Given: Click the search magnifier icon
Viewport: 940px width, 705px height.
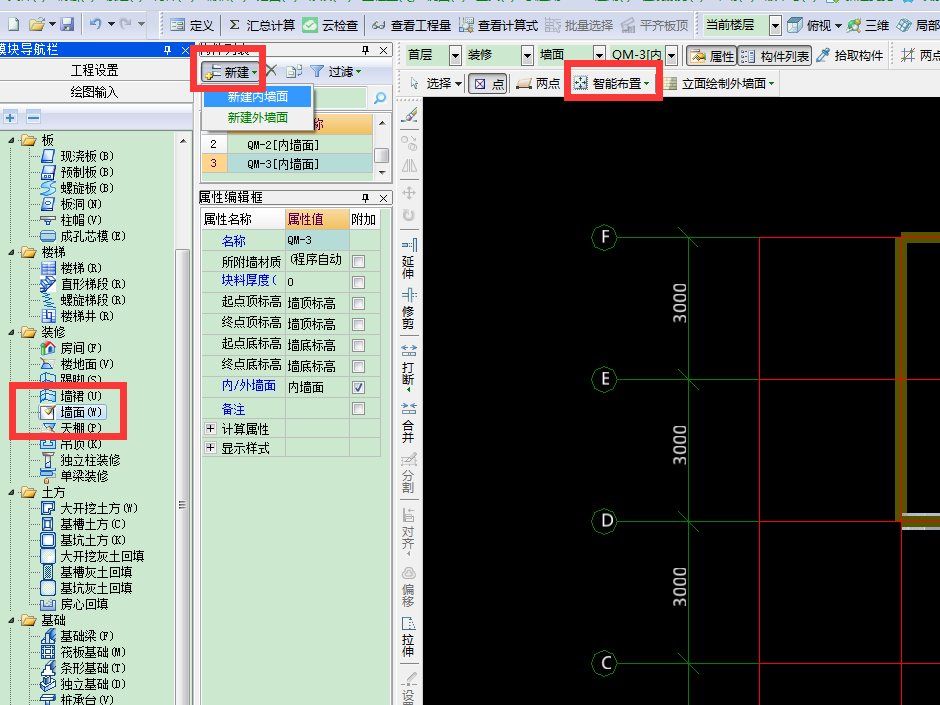Looking at the screenshot, I should [379, 98].
